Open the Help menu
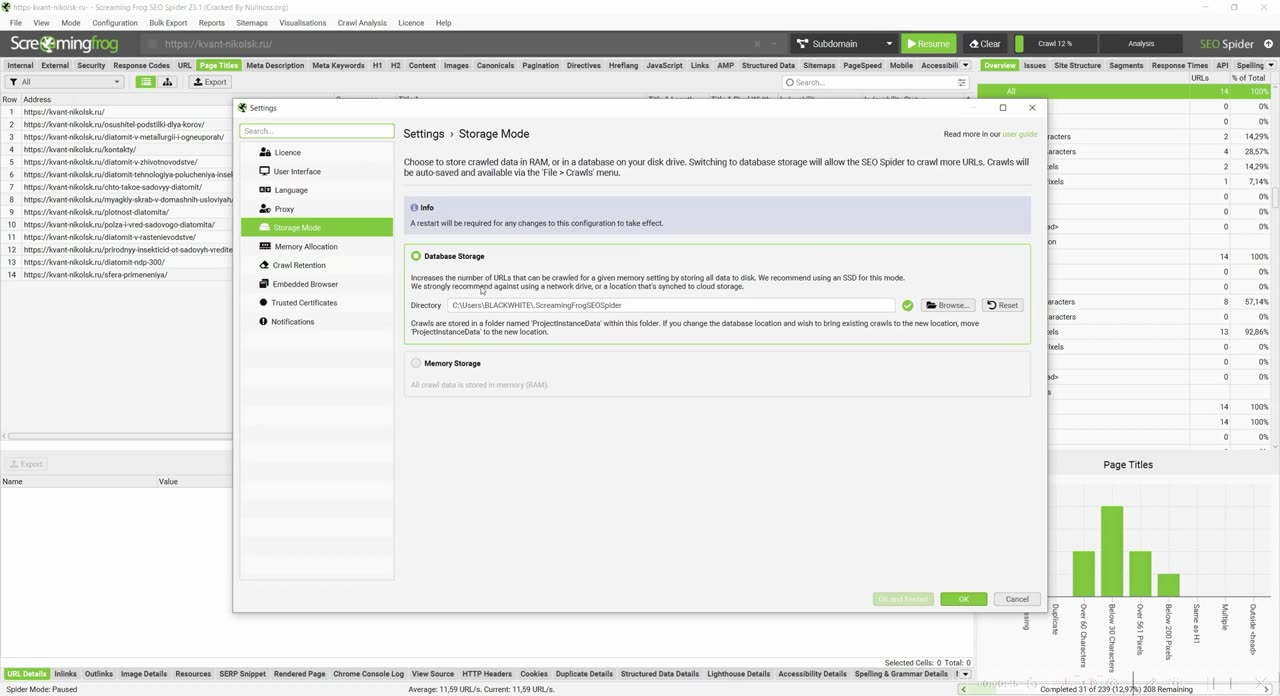 click(x=443, y=22)
